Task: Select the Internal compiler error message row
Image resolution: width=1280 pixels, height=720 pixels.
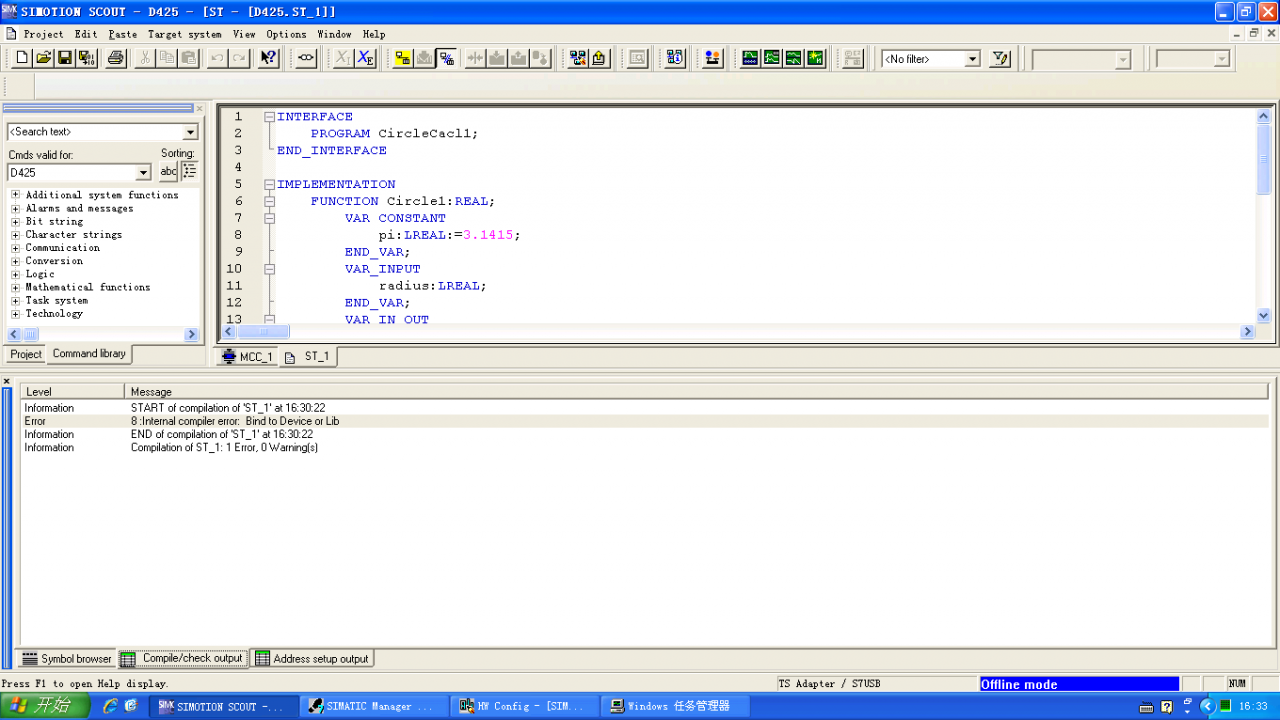Action: tap(644, 421)
